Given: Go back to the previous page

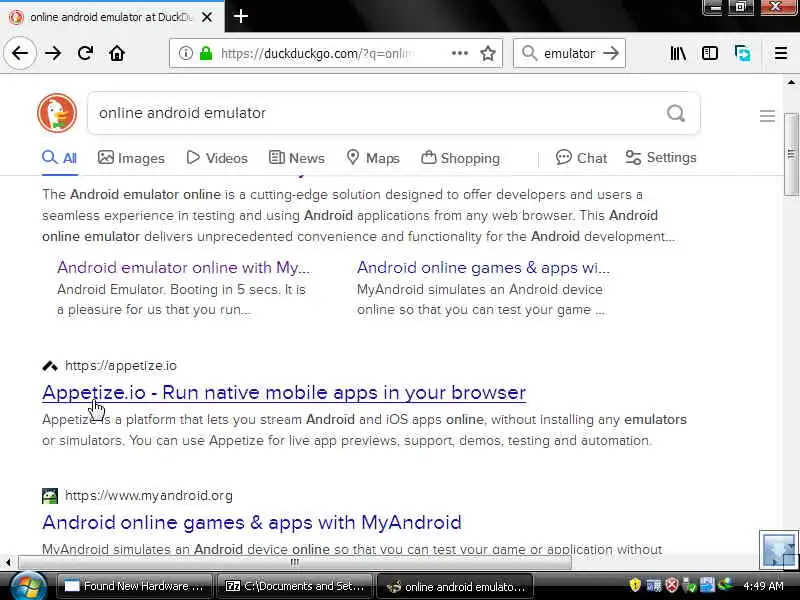Looking at the screenshot, I should [x=20, y=53].
